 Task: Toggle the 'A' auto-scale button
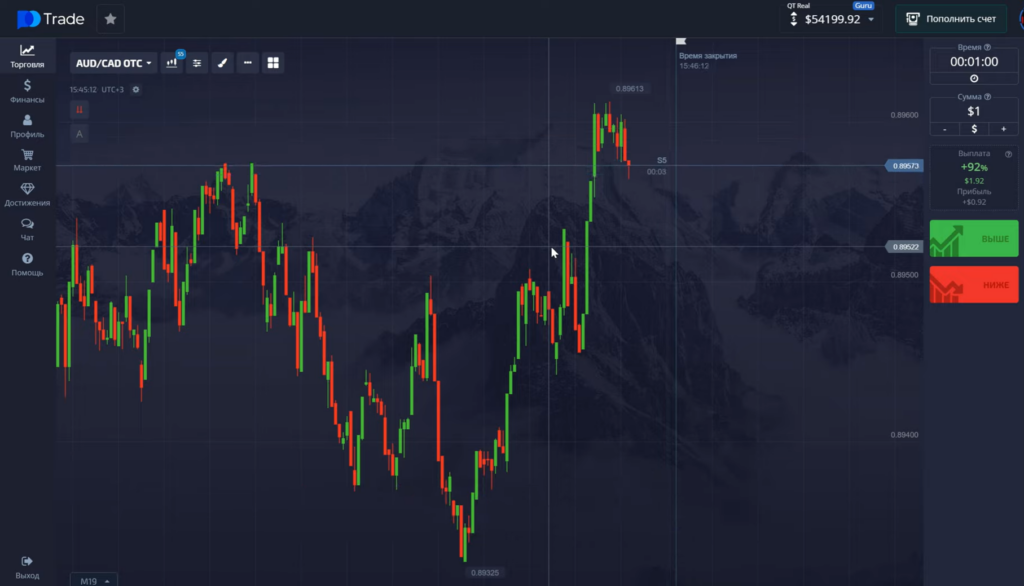point(79,133)
